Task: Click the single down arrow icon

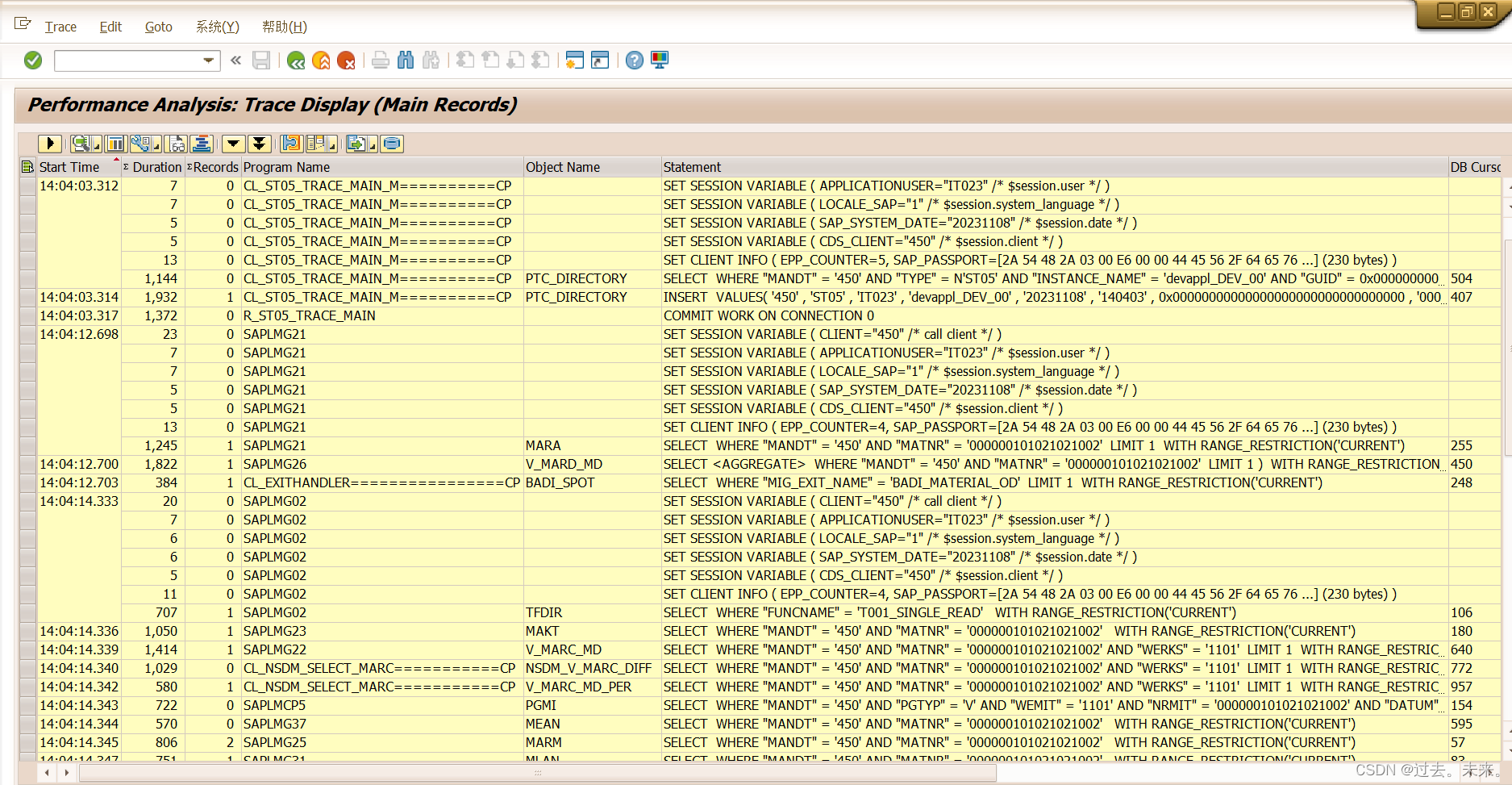Action: 234,144
